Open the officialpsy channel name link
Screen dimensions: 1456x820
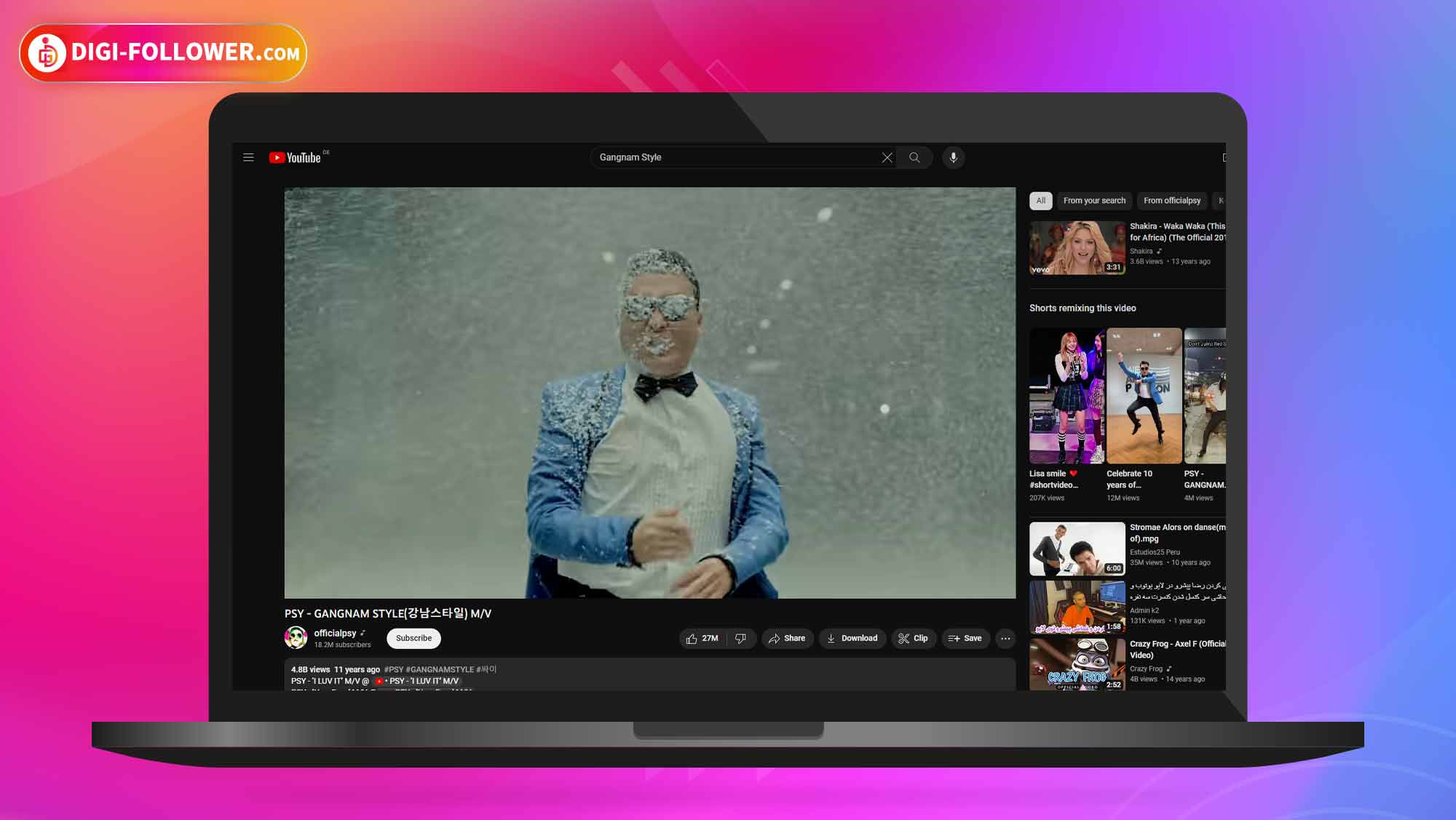point(335,633)
